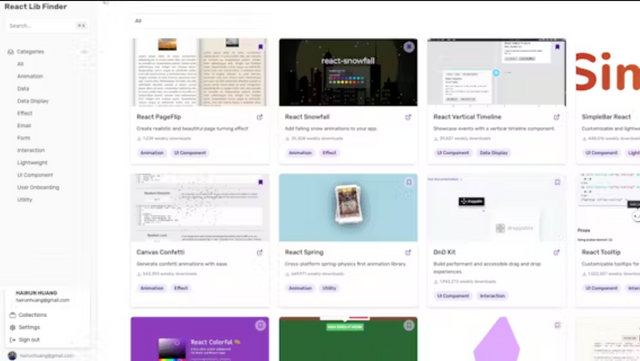Click Animation tag on React PageFlip card
Screen dimensions: 640x361
tap(152, 153)
